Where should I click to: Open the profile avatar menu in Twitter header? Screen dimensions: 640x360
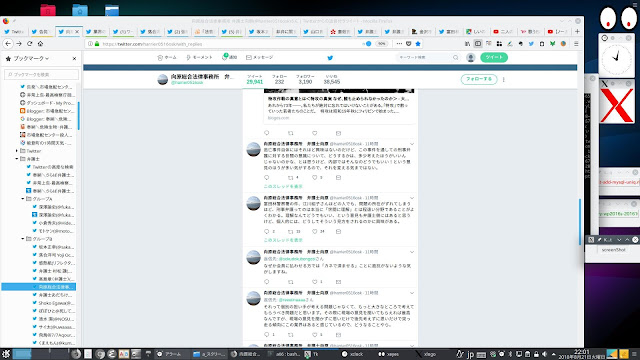[471, 58]
